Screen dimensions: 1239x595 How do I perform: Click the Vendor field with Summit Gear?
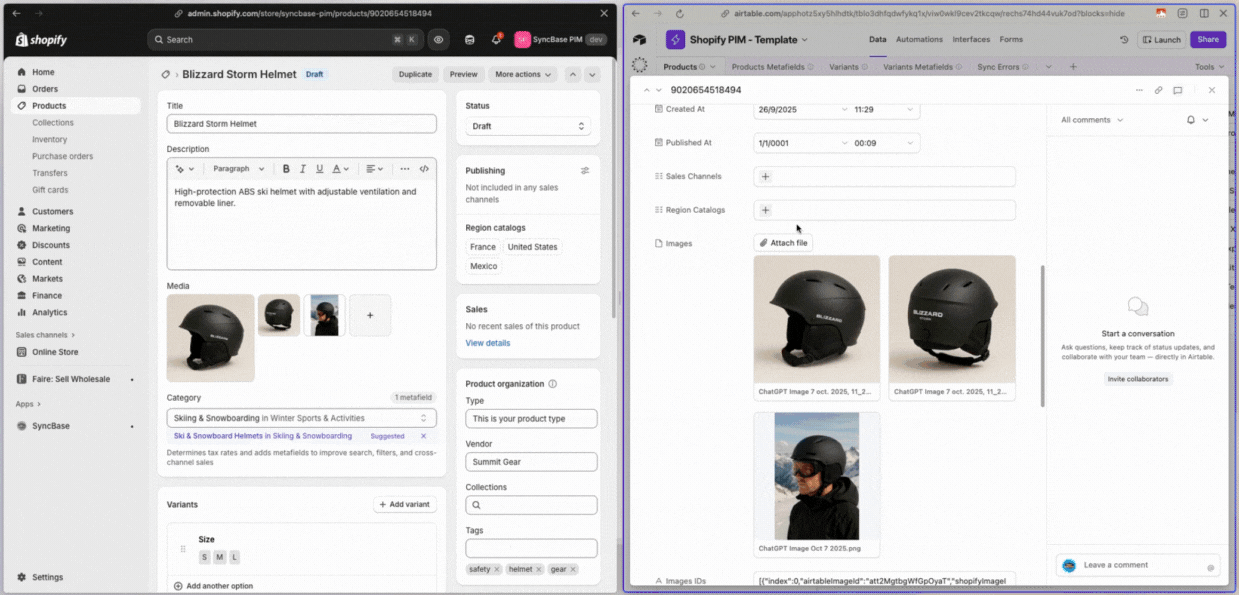pyautogui.click(x=531, y=462)
